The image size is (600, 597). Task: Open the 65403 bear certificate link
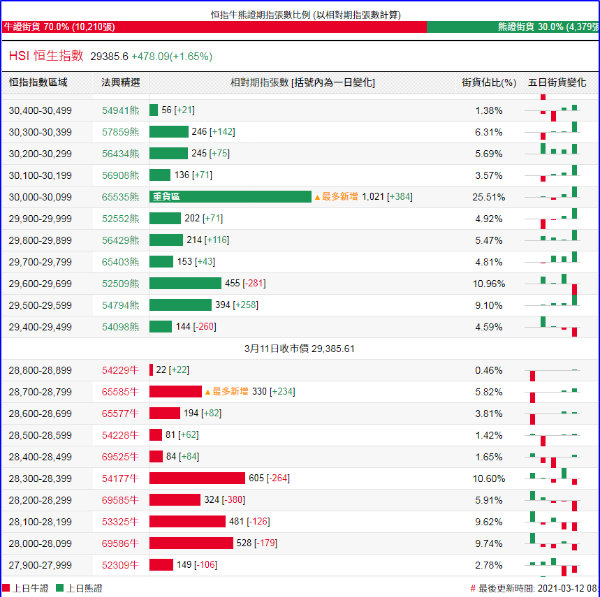click(121, 262)
